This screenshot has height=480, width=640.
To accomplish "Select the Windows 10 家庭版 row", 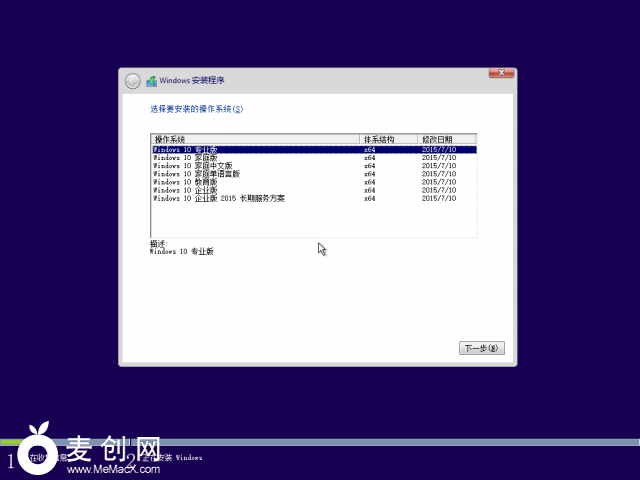I will [179, 157].
